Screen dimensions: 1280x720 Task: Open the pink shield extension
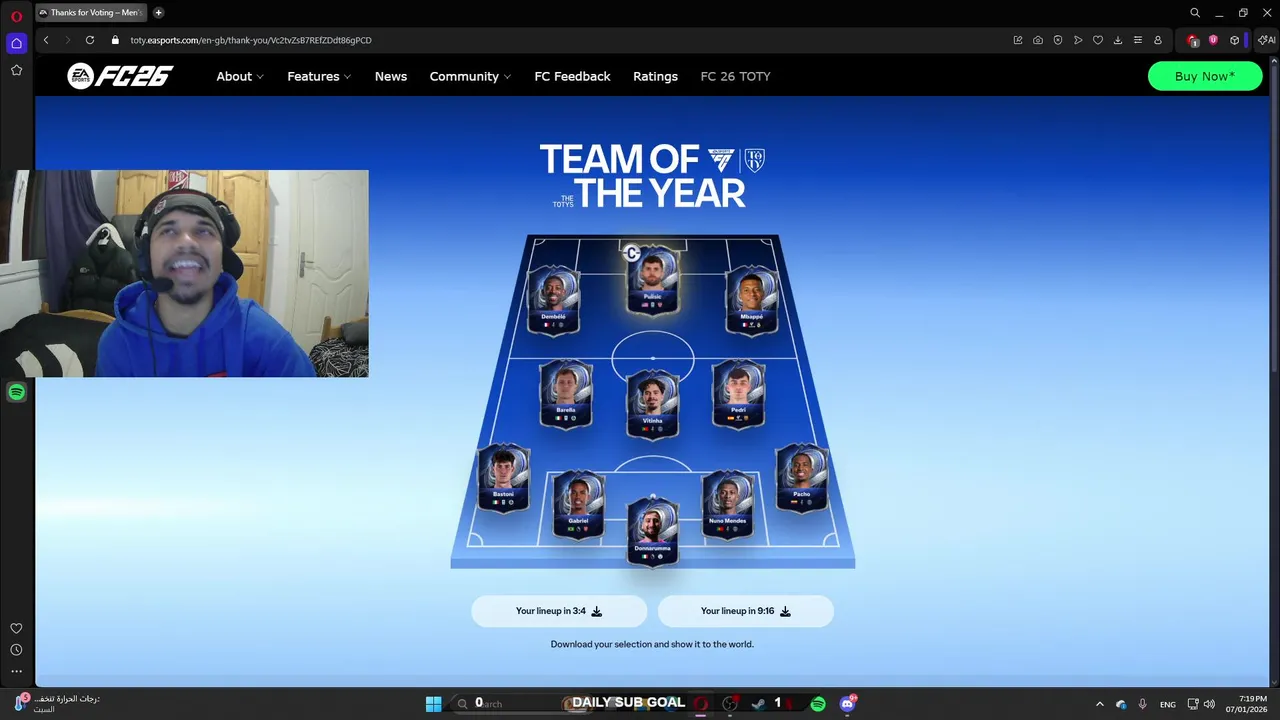pyautogui.click(x=1213, y=40)
